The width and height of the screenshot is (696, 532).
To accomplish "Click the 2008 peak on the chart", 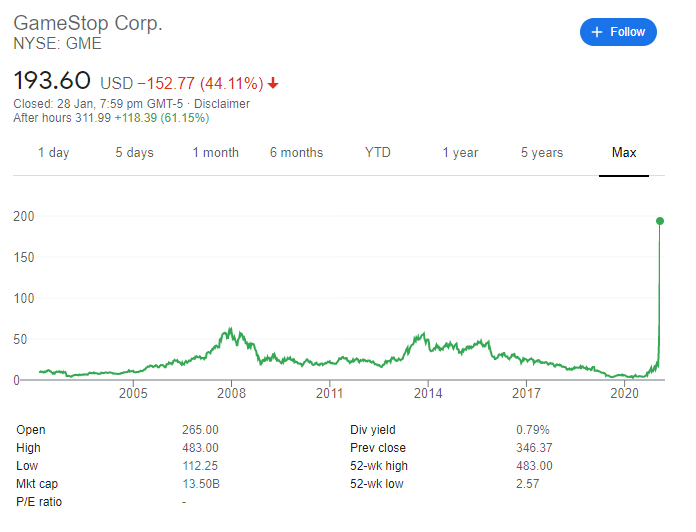I will (x=232, y=328).
